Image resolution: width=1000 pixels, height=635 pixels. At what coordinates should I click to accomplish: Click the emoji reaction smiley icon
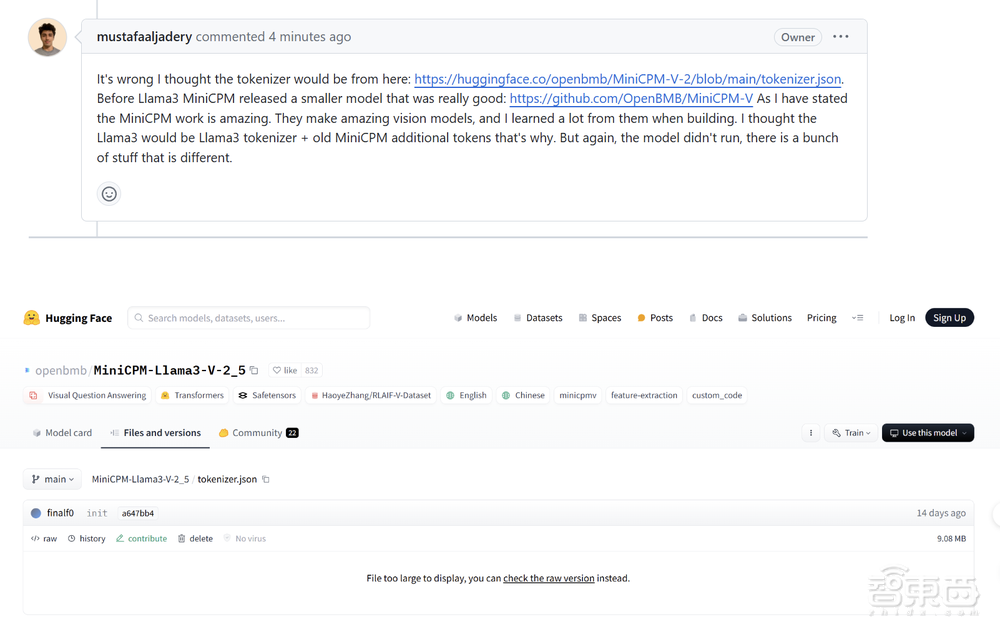tap(109, 194)
